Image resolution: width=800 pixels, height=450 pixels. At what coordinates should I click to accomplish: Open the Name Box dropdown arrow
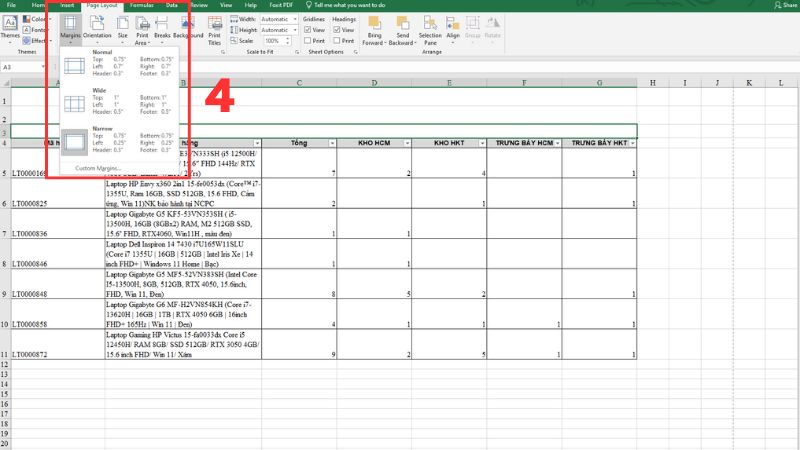[x=43, y=67]
